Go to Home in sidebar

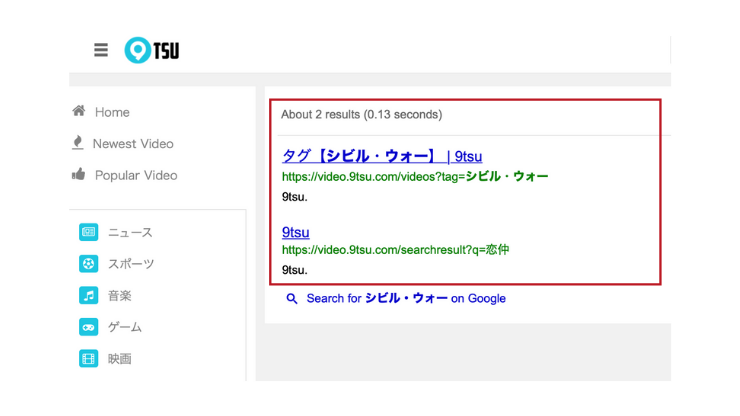click(112, 112)
